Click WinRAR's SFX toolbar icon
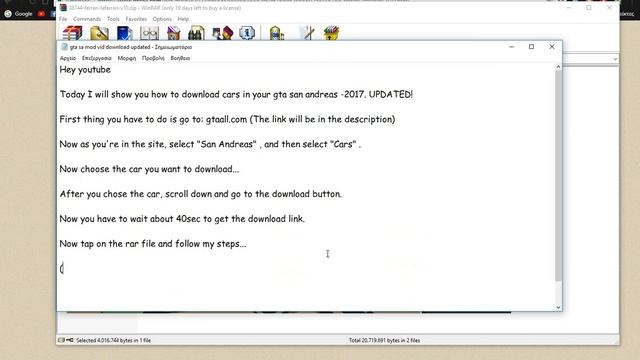 tap(331, 33)
